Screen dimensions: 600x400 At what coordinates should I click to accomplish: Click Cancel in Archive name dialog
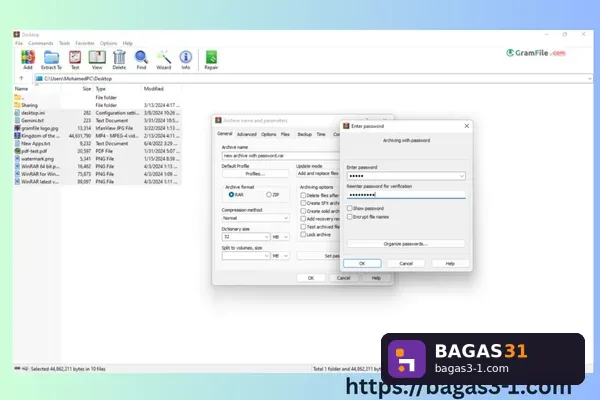click(x=343, y=278)
